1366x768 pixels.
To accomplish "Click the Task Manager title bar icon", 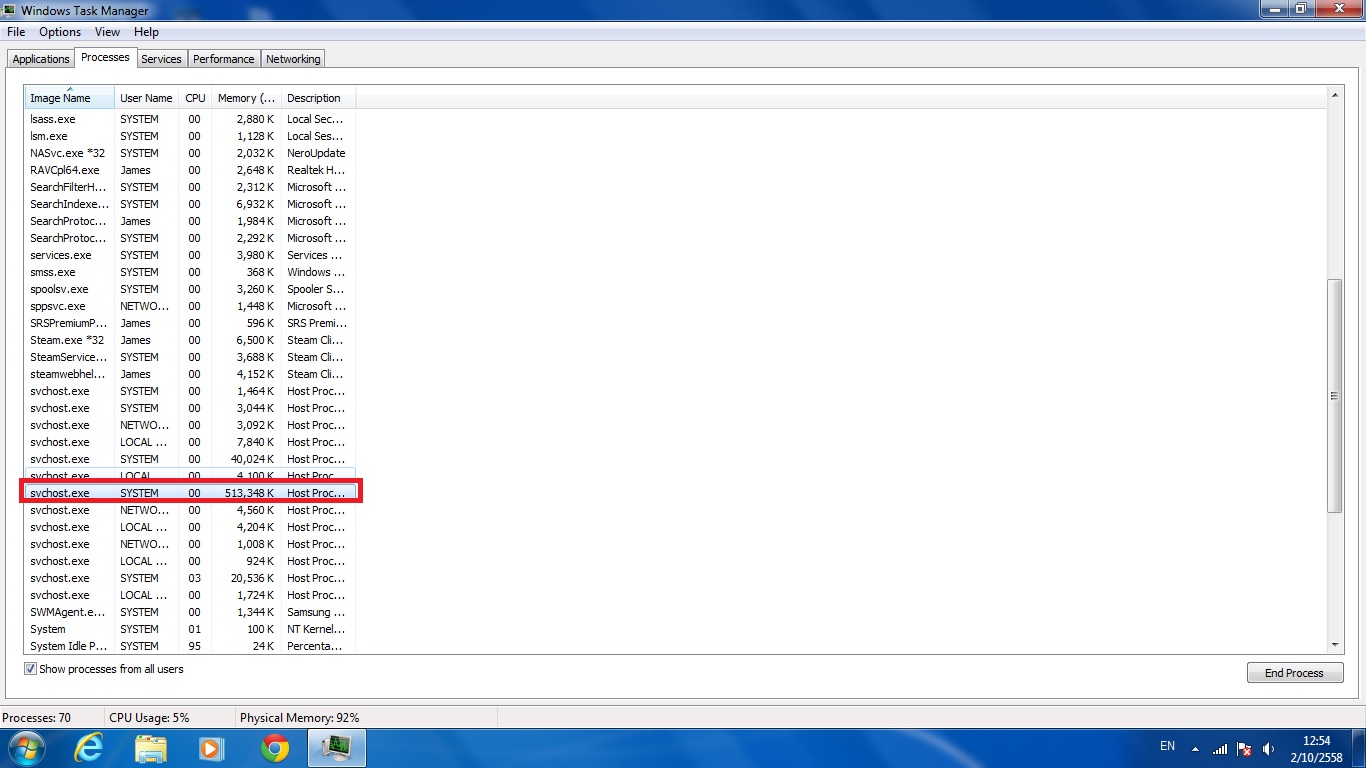I will click(10, 10).
